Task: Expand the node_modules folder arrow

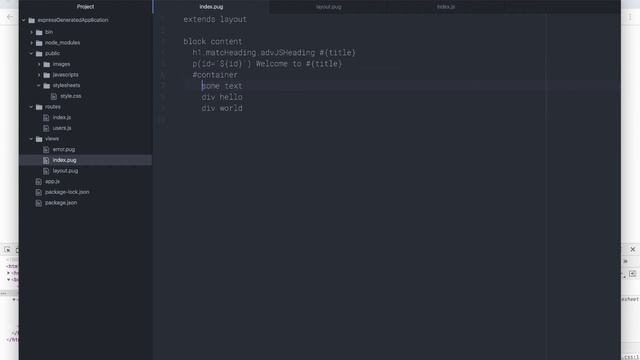Action: 31,42
